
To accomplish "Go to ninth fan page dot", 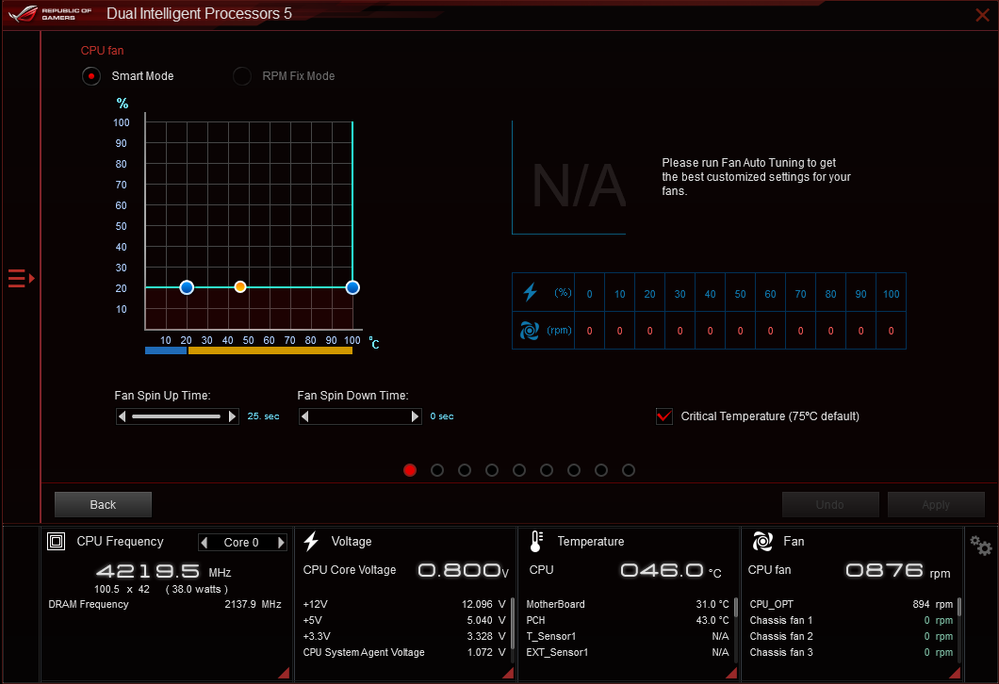I will coord(628,470).
